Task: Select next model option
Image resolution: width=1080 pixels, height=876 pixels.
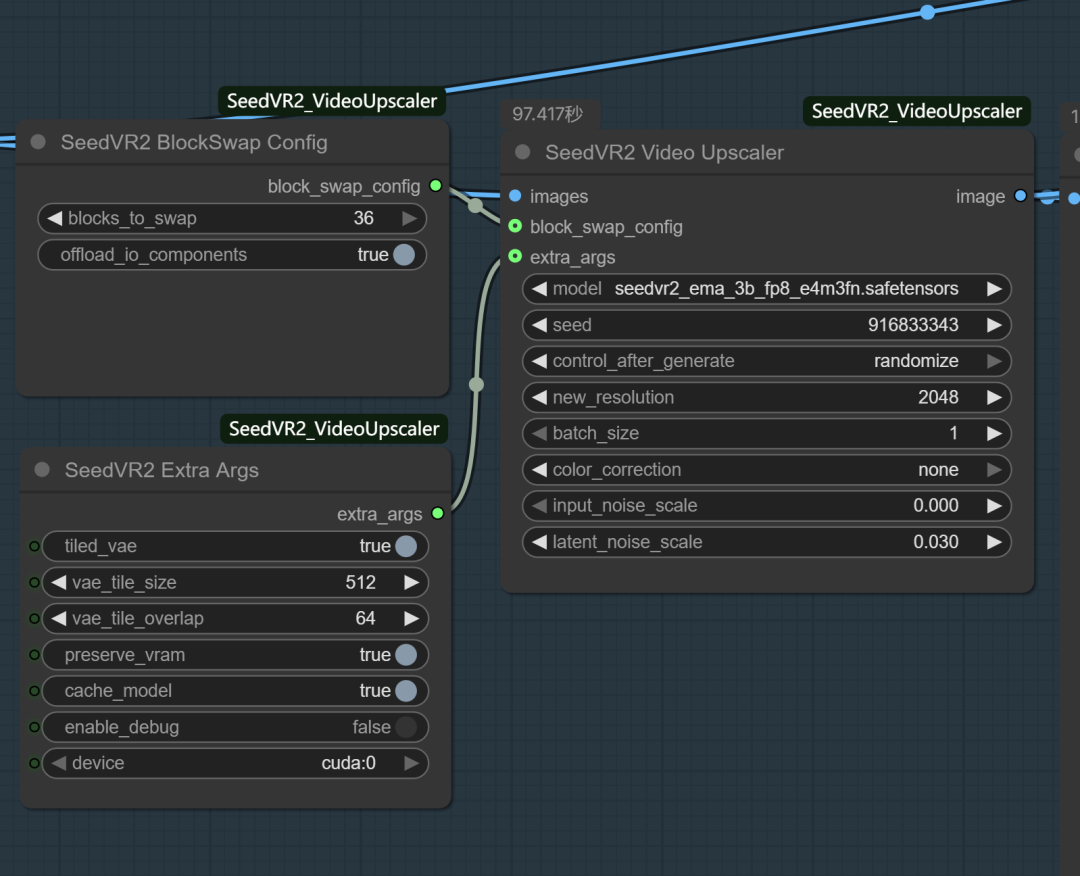Action: click(994, 289)
